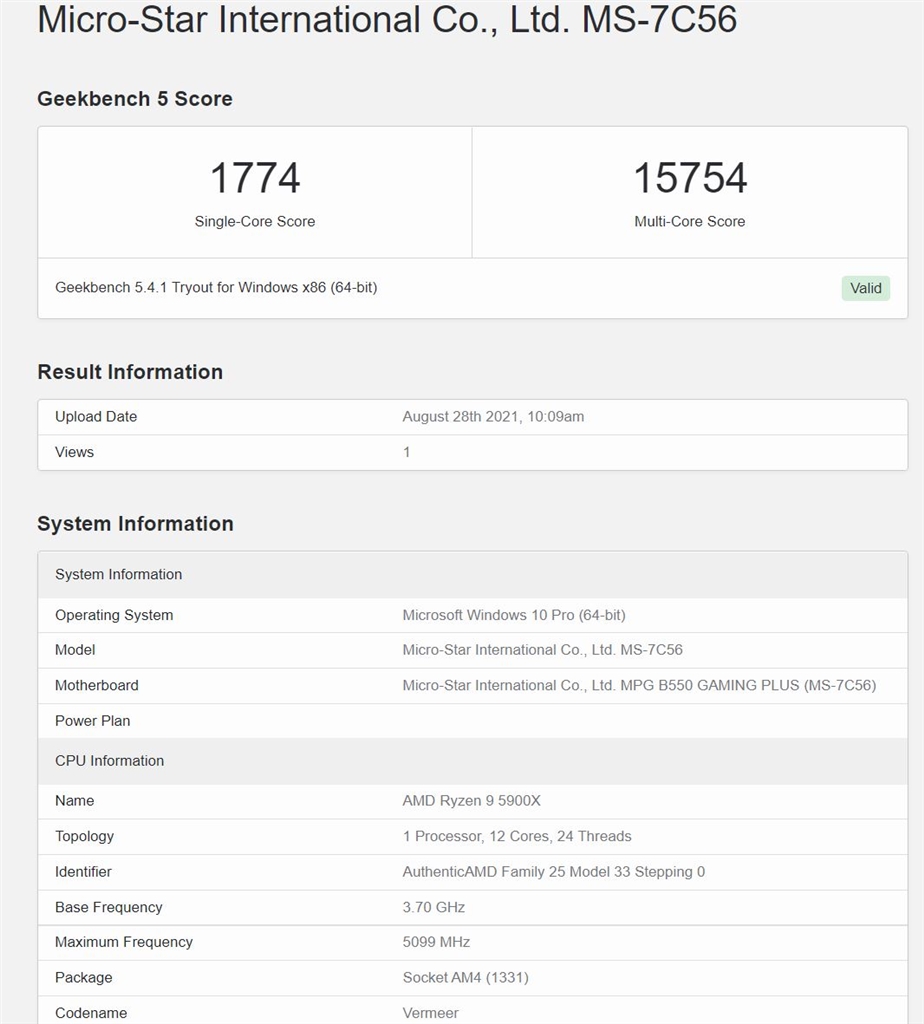Screen dimensions: 924x1024
Task: Click the Model value Micro-Star MS-7C56
Action: point(542,650)
